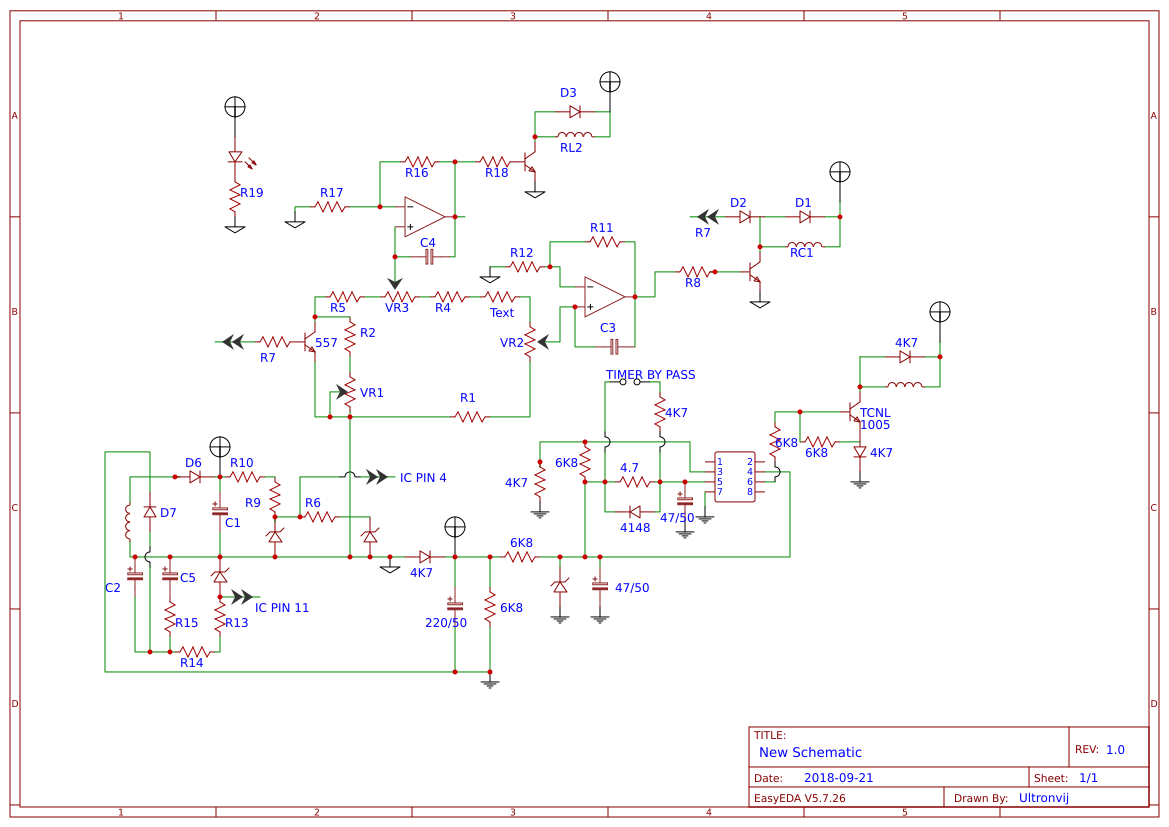1169x827 pixels.
Task: Click the 4148 diode symbol
Action: [x=635, y=510]
